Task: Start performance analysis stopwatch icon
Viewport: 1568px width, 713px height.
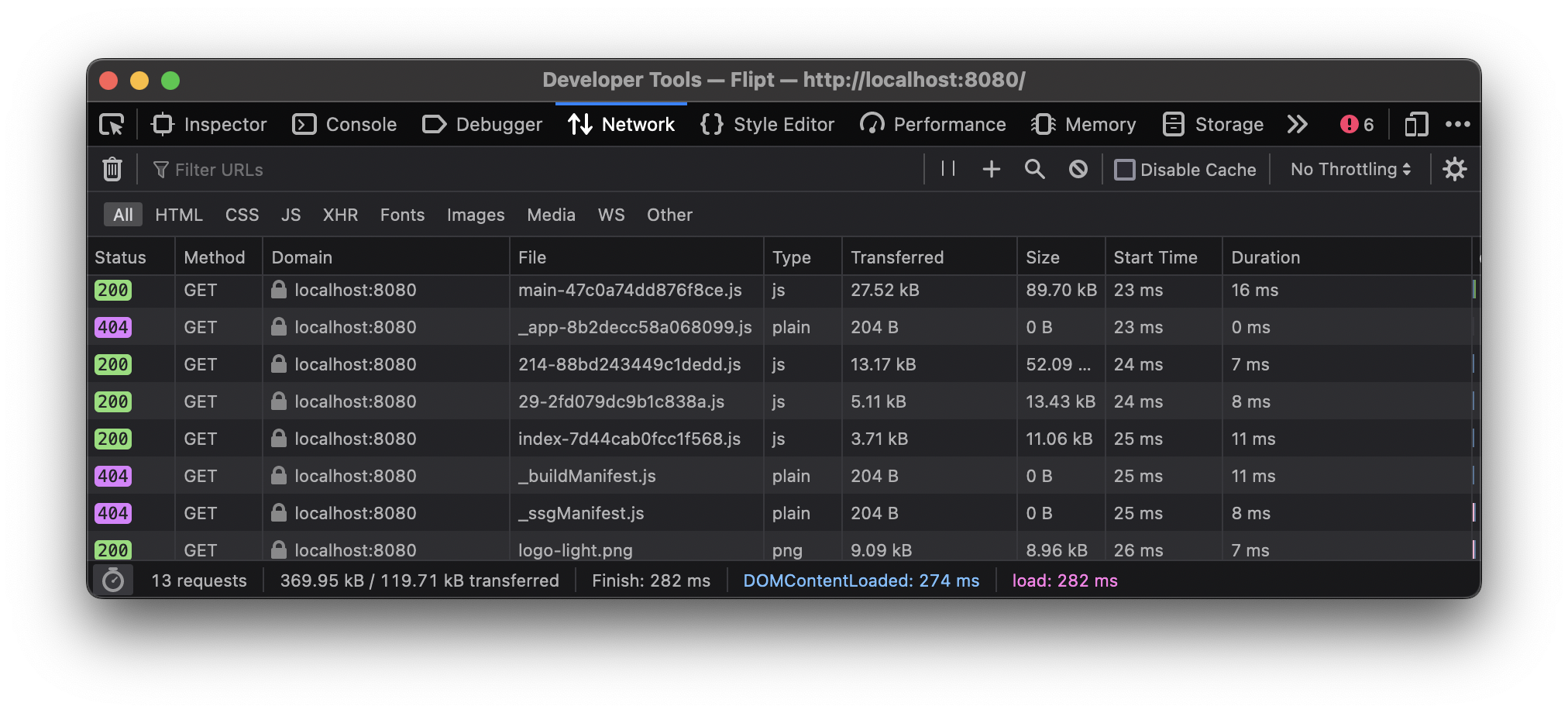Action: click(113, 580)
